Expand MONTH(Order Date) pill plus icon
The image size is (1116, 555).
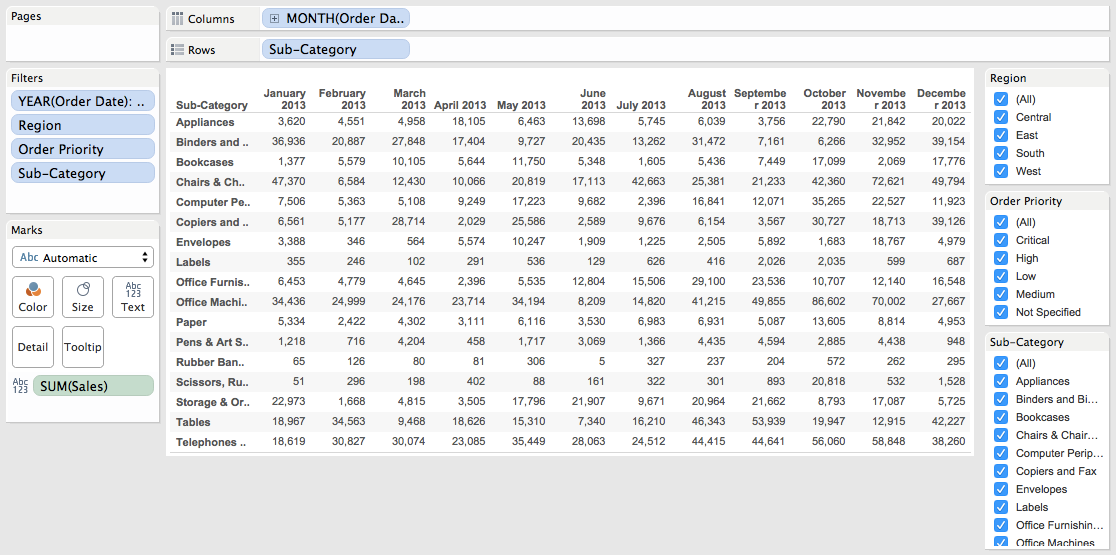274,19
